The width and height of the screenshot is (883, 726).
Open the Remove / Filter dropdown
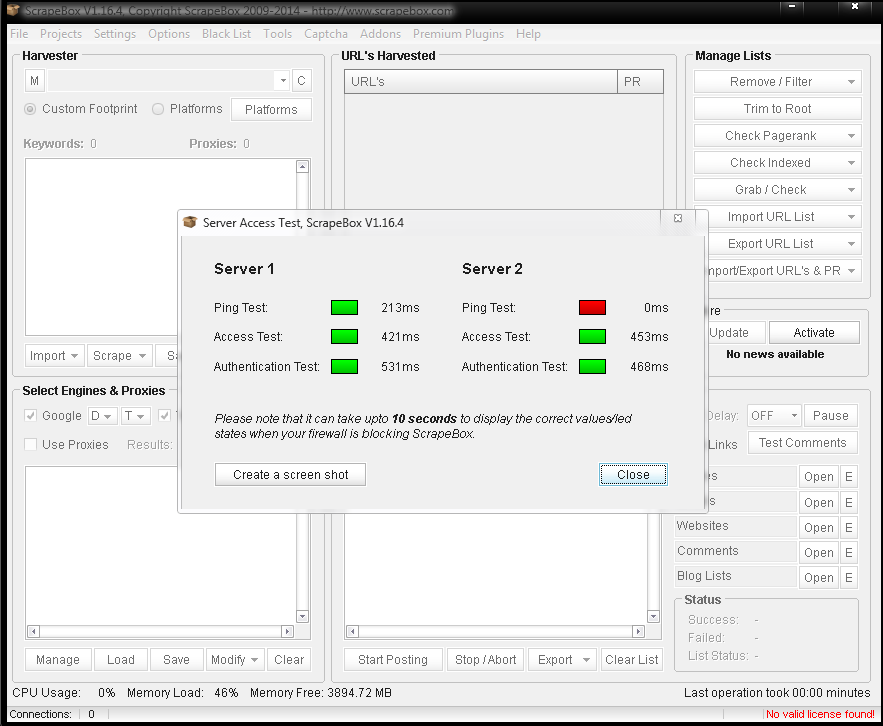tap(778, 82)
